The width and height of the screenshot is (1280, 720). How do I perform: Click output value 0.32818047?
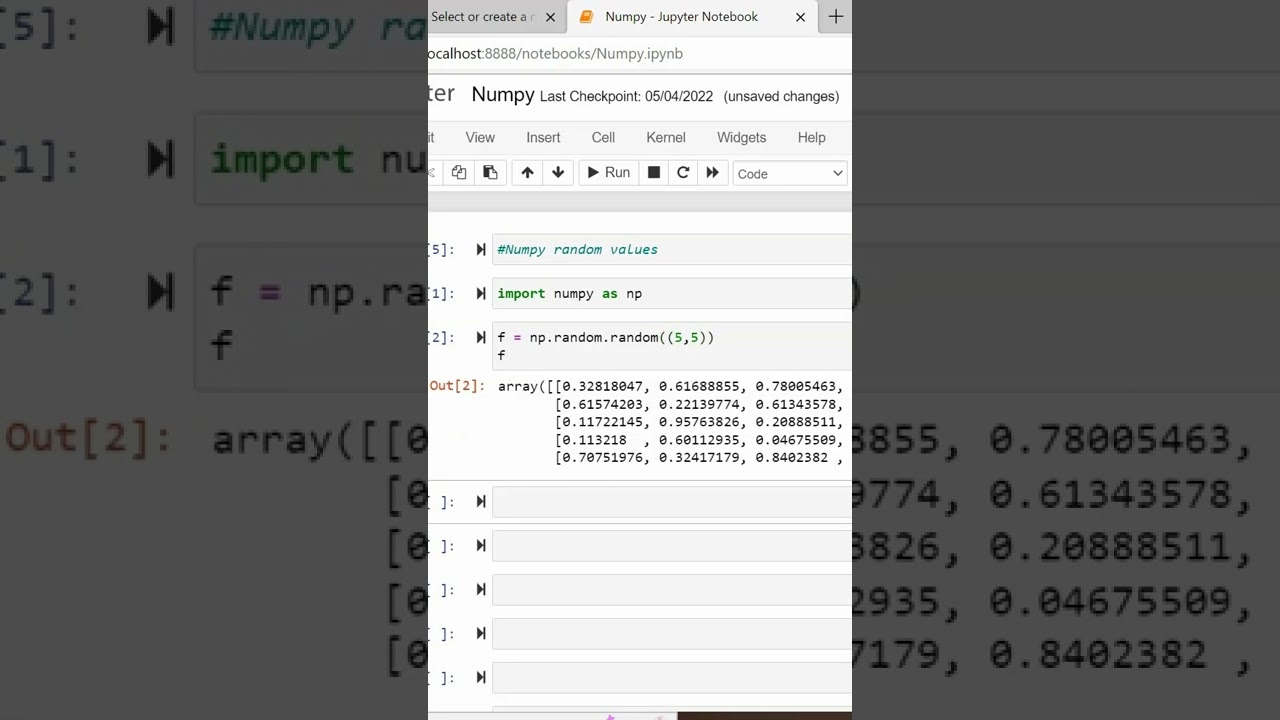pyautogui.click(x=603, y=386)
